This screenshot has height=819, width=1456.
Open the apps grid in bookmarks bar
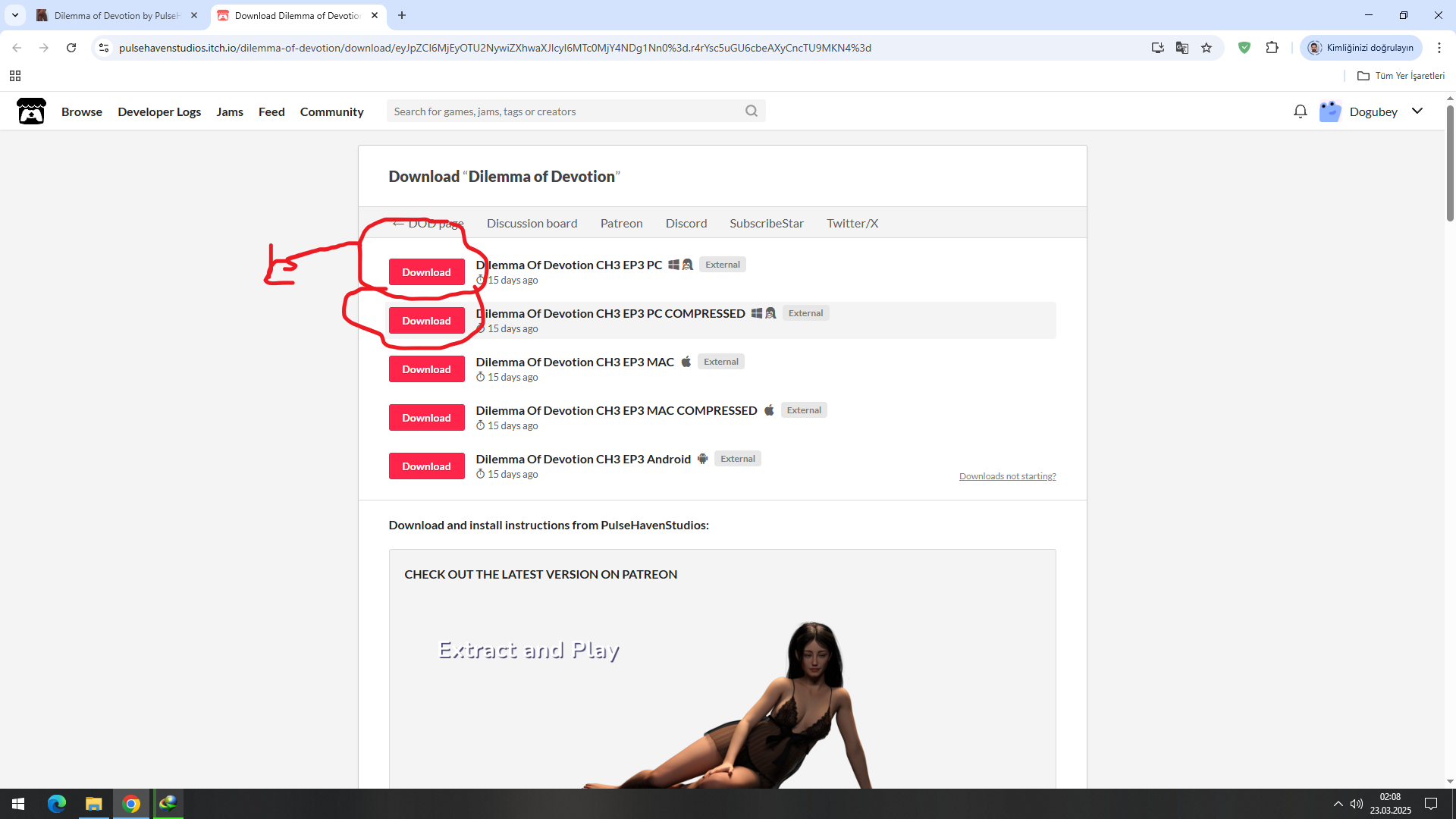point(15,76)
